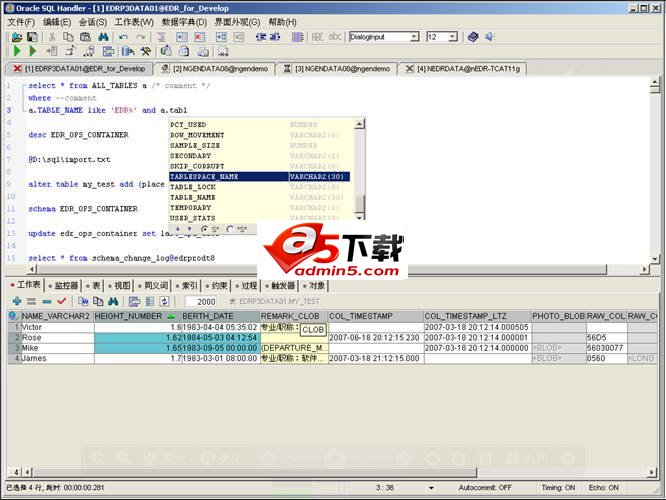Click the print icon in second toolbar
This screenshot has height=500, width=666.
[203, 51]
